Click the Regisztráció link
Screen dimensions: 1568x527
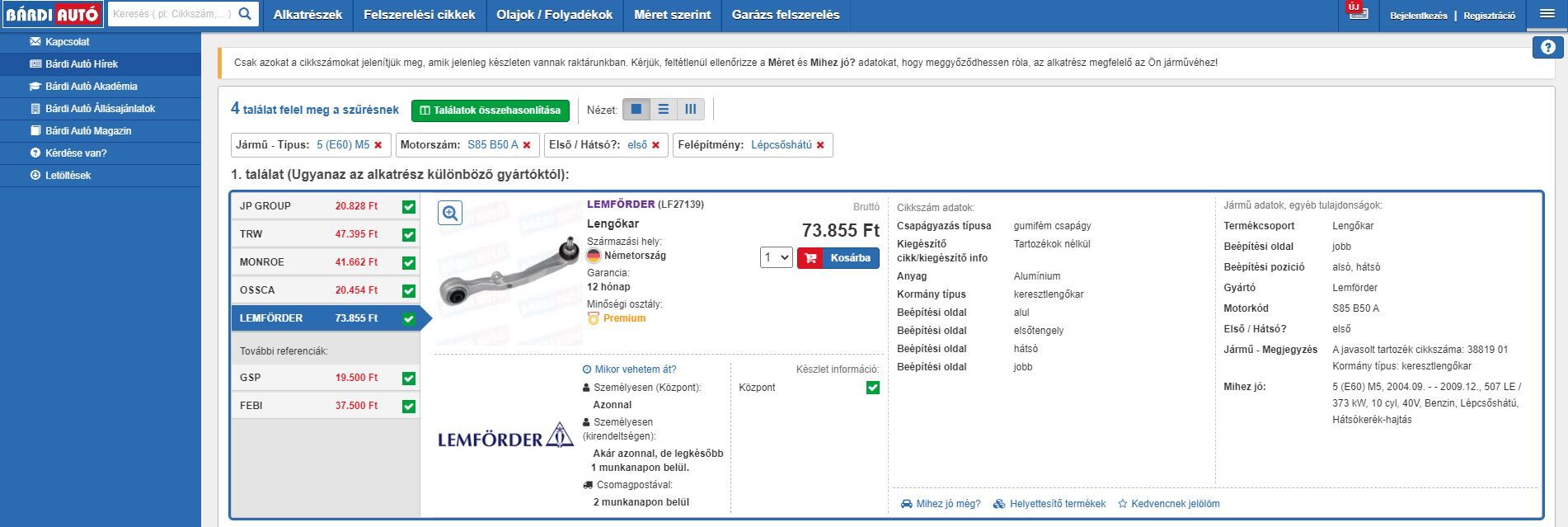[1489, 16]
